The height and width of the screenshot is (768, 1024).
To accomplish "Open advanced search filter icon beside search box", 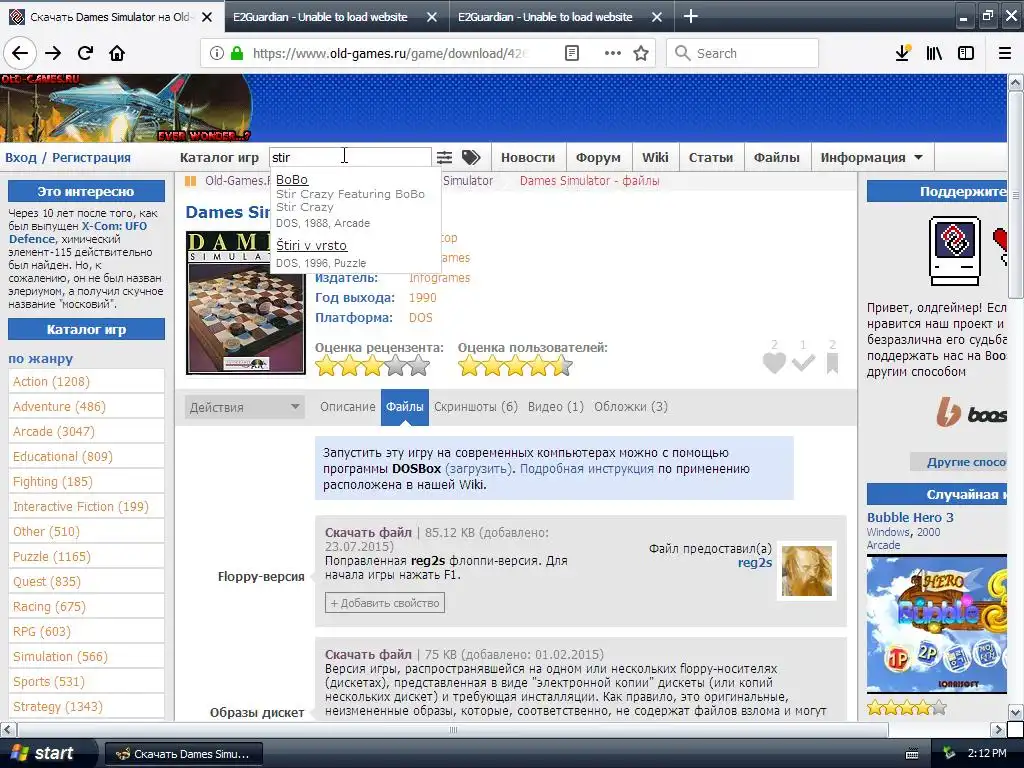I will tap(444, 157).
